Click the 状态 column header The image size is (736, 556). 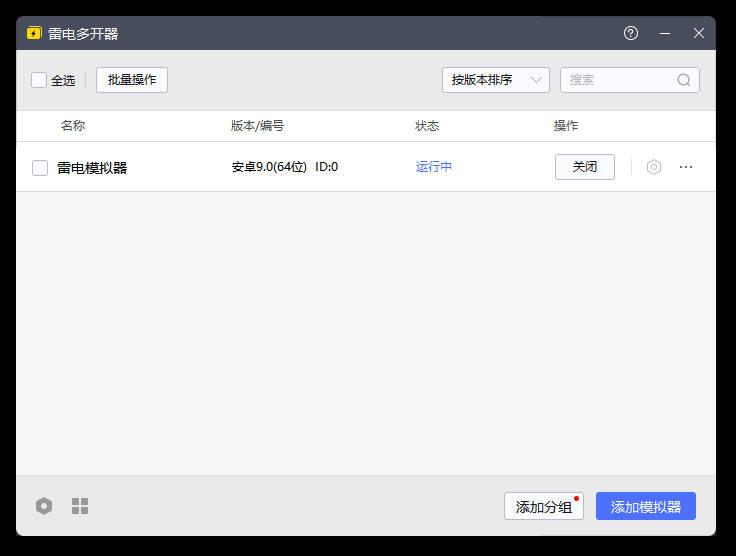coord(427,126)
